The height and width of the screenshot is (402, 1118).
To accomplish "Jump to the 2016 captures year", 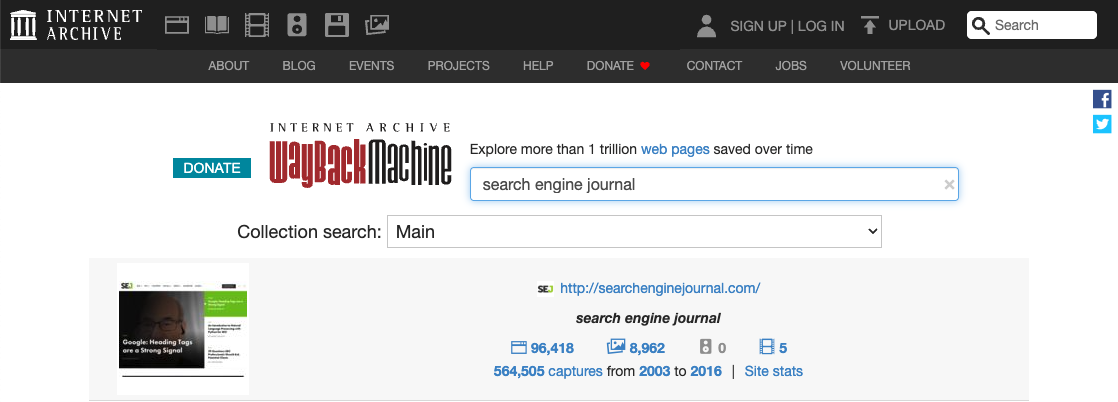I will (x=706, y=371).
